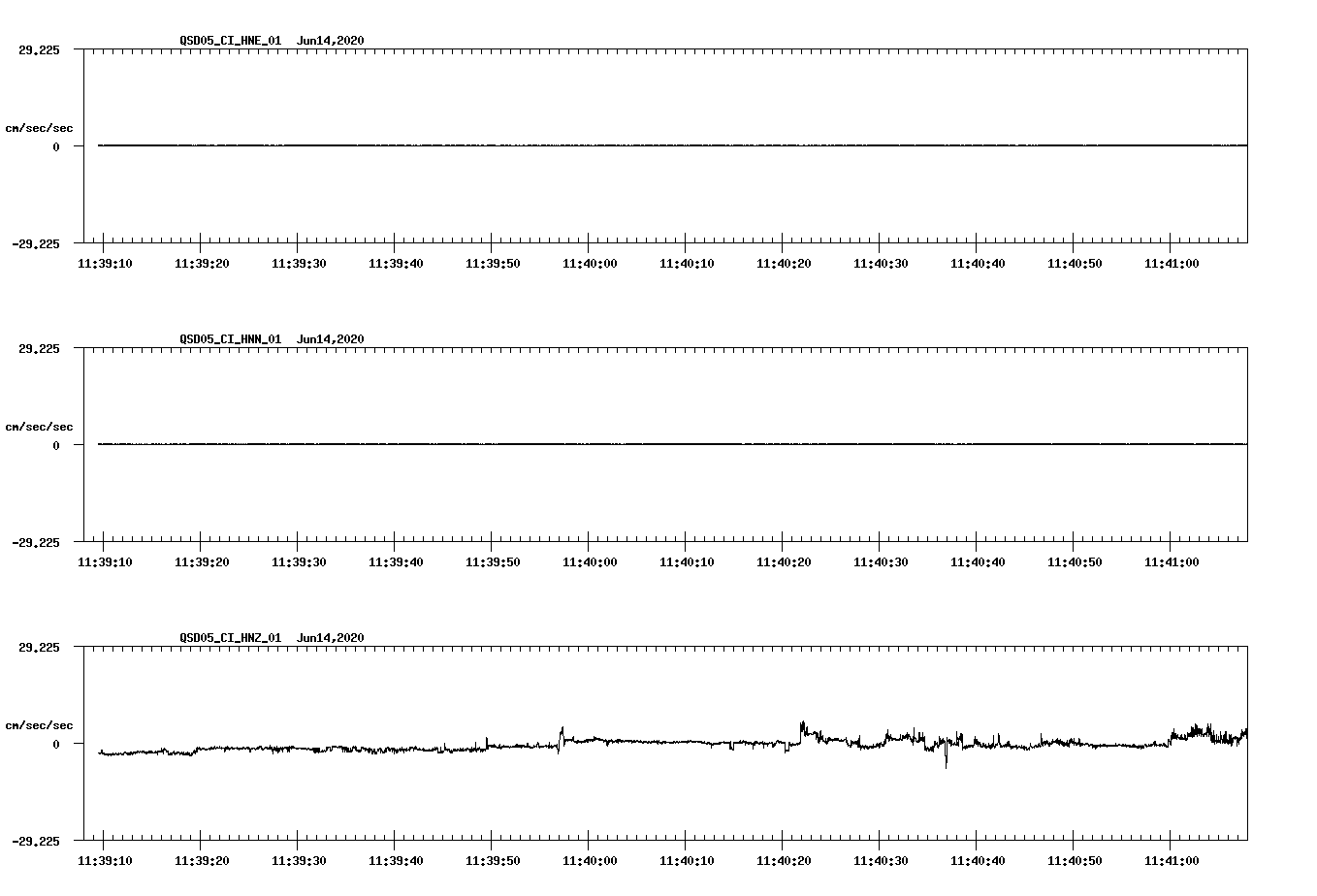
Task: Click the 11:41:00 time label on HNZ plot
Action: tap(1172, 860)
